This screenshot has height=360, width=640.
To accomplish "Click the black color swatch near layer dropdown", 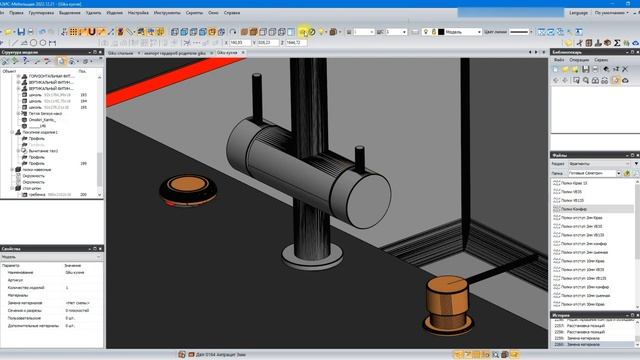I will pos(441,32).
